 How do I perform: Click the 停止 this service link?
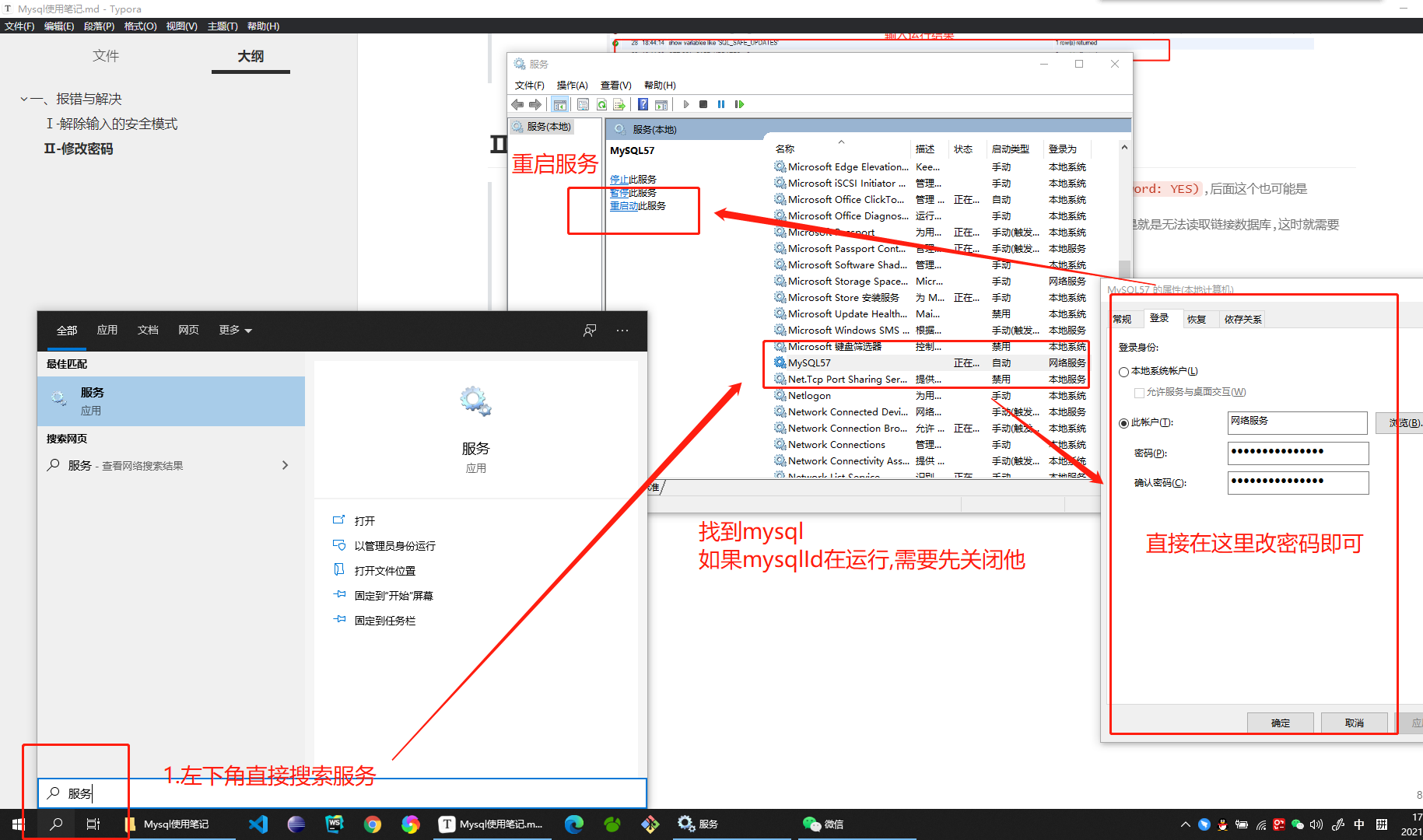tap(619, 180)
